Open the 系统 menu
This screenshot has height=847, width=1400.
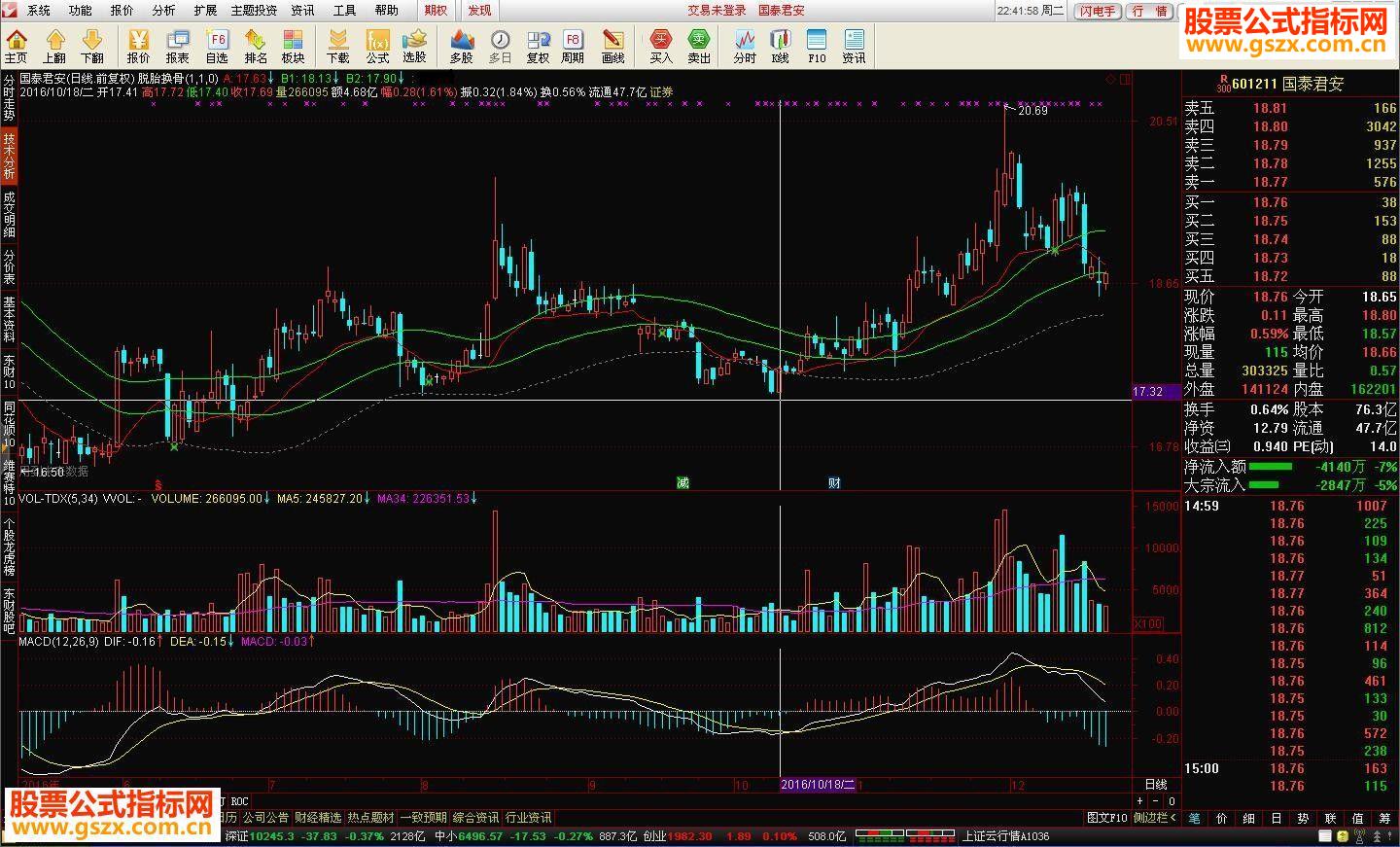pyautogui.click(x=39, y=11)
